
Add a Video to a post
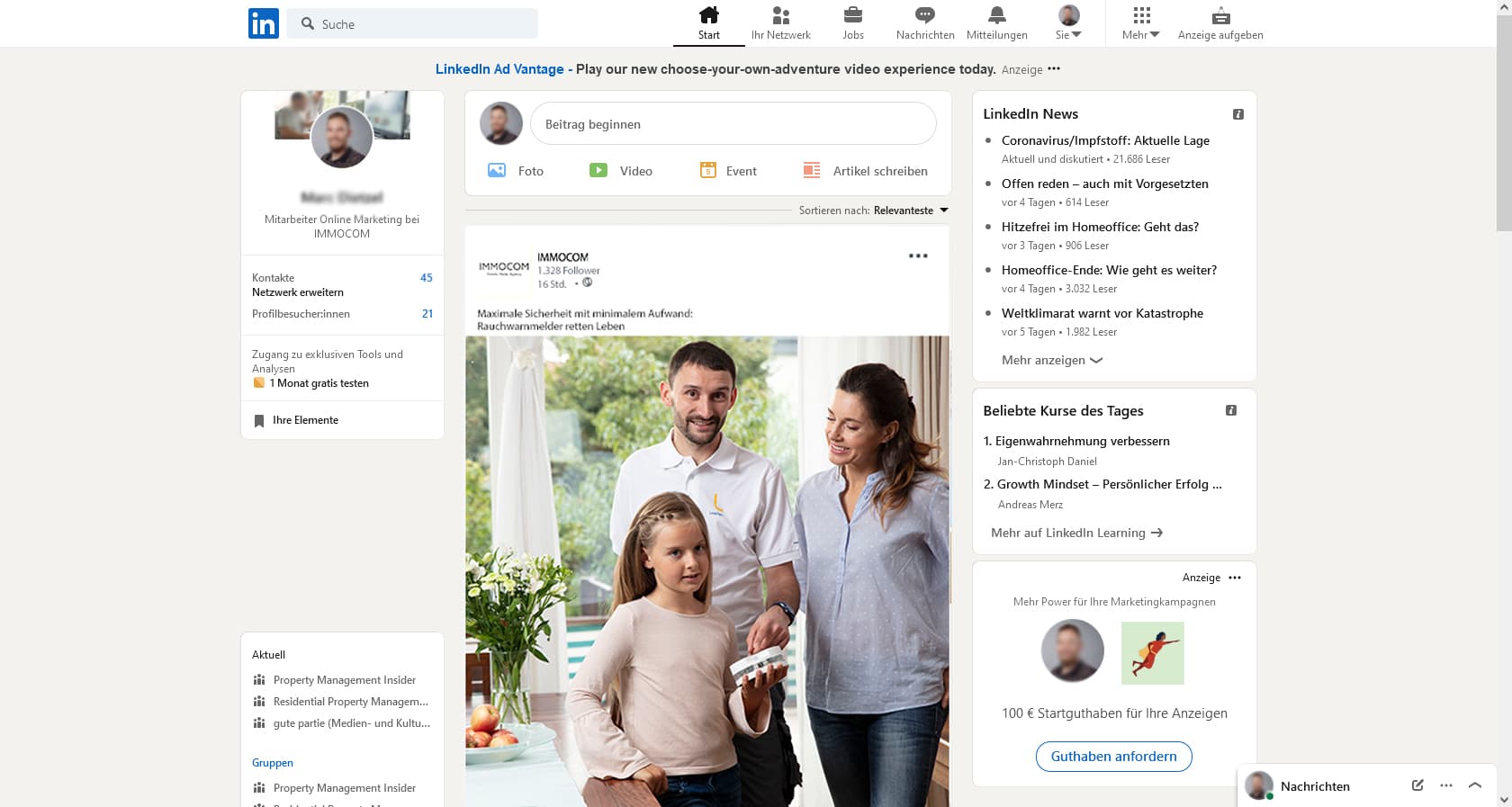click(621, 170)
